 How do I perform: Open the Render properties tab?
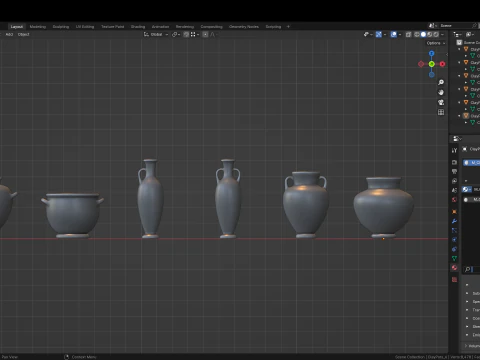pyautogui.click(x=454, y=162)
